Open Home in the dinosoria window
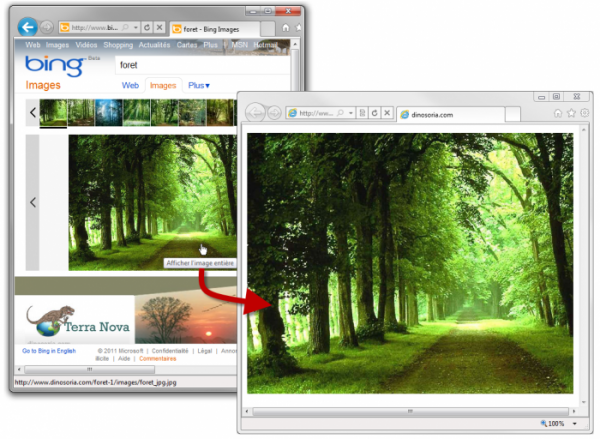Image resolution: width=600 pixels, height=439 pixels. [558, 114]
